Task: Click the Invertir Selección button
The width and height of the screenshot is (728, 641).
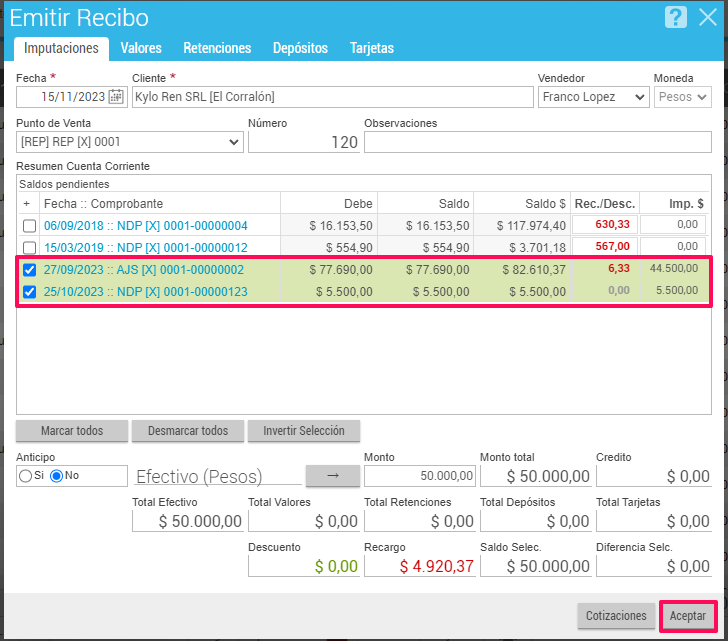Action: click(304, 431)
